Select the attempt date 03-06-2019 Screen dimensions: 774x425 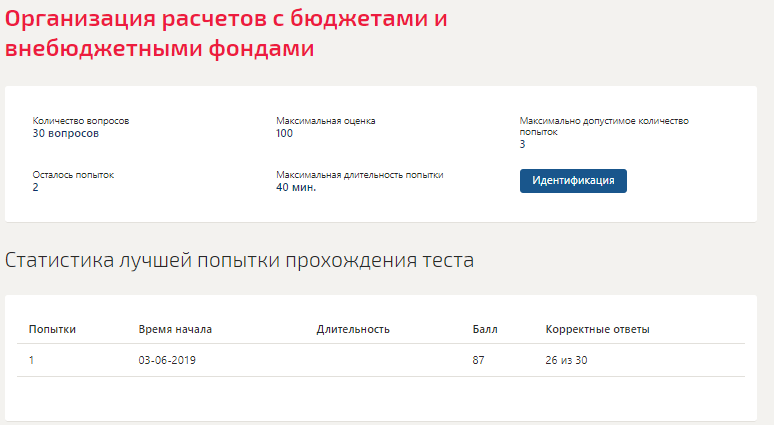167,360
